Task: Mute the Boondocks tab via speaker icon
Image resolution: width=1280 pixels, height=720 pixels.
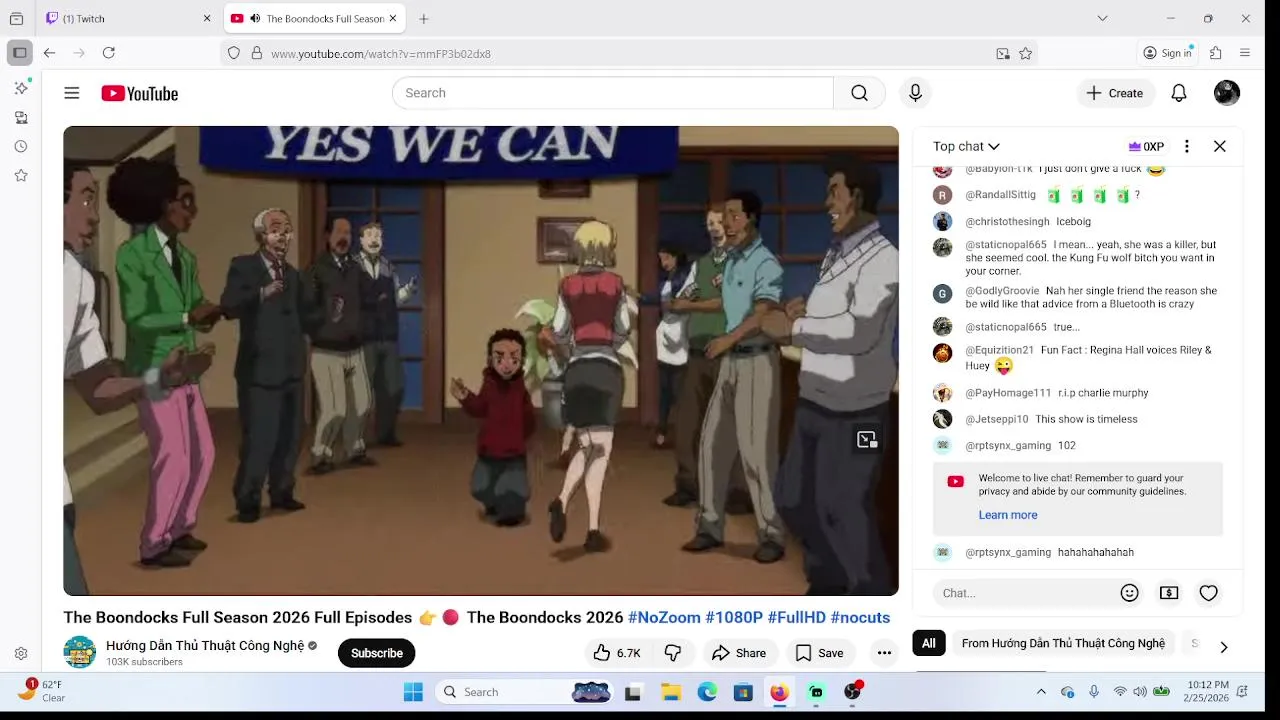Action: pyautogui.click(x=255, y=18)
